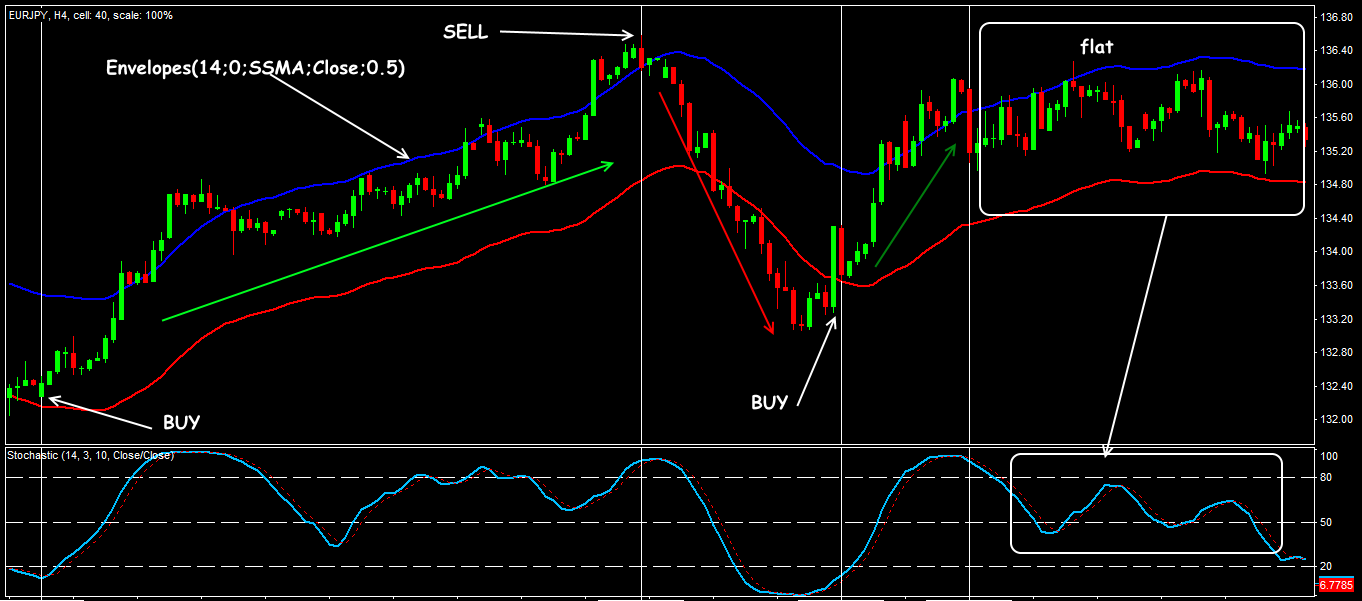Click the Stochastic (14, 3, 10, Close/Close) indicator label

(91, 455)
